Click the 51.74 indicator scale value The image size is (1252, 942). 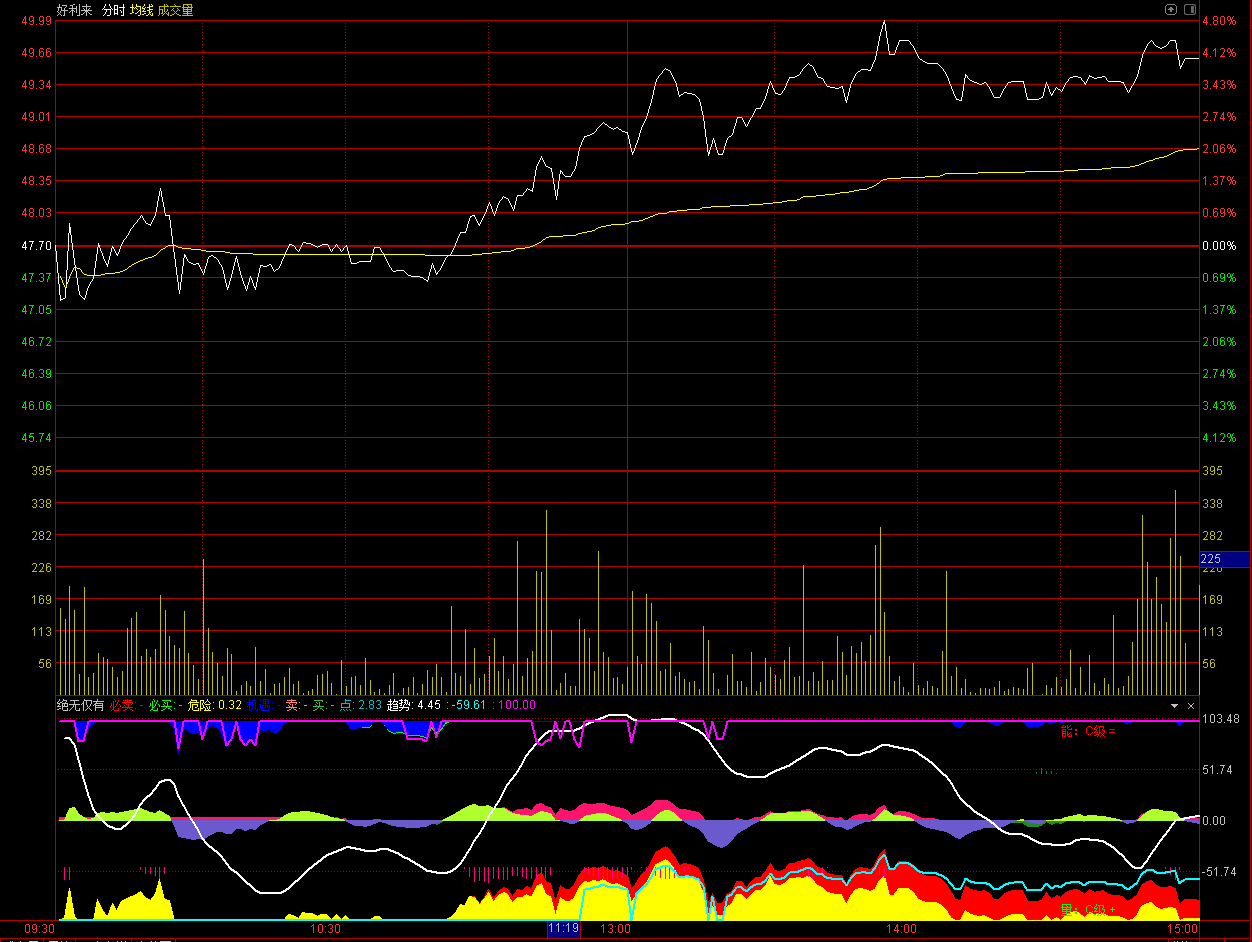coord(1217,770)
